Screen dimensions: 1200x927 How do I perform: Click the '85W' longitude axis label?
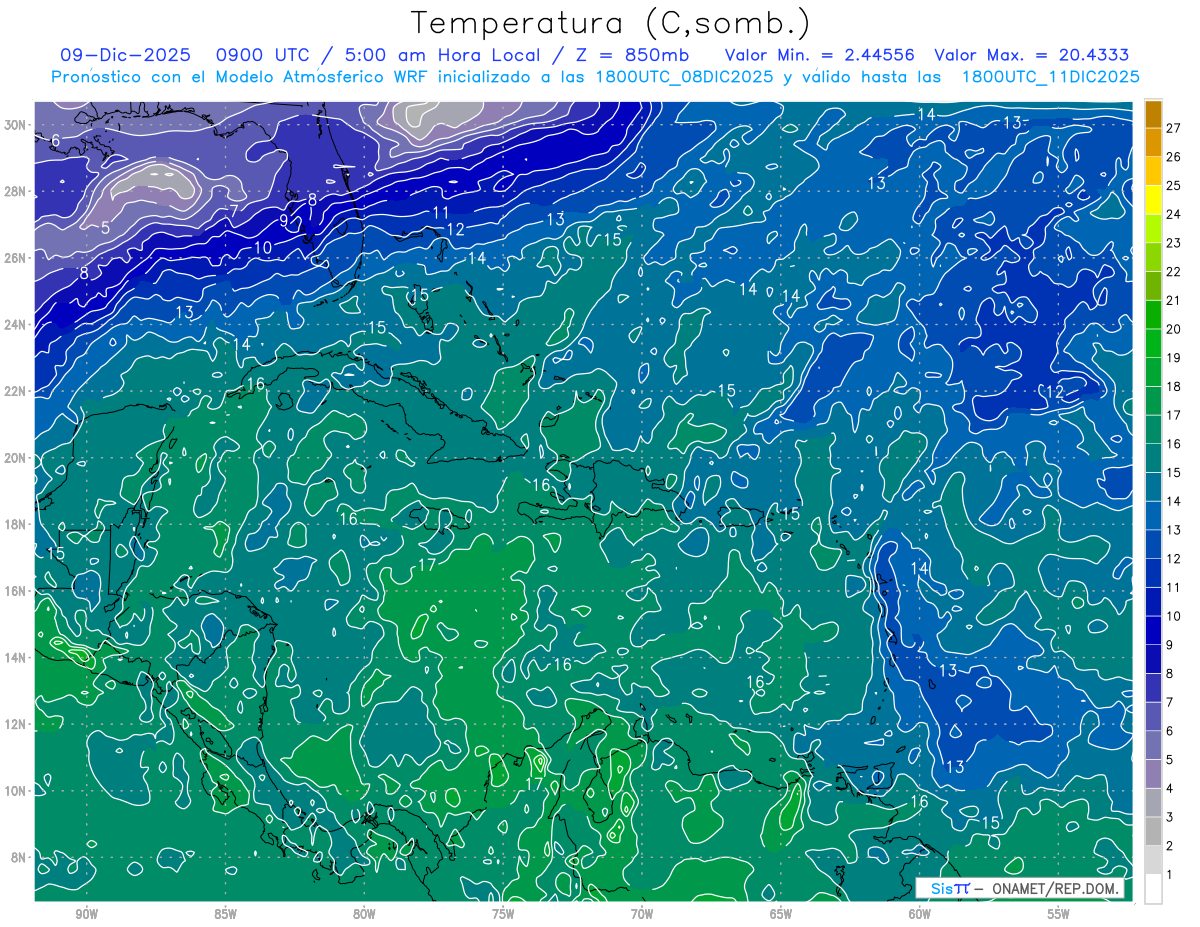pos(226,914)
